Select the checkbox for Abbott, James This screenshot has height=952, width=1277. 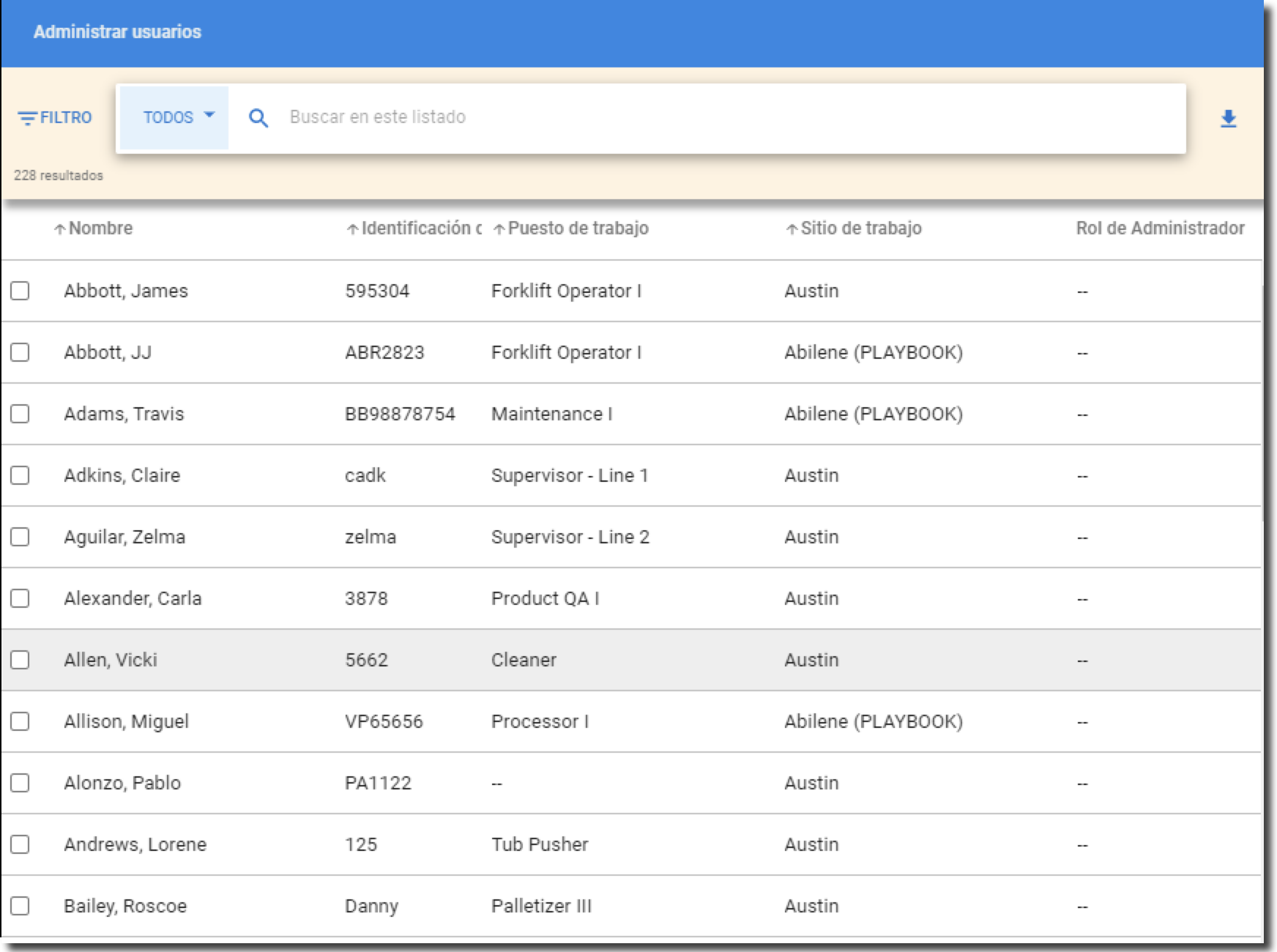pyautogui.click(x=20, y=291)
